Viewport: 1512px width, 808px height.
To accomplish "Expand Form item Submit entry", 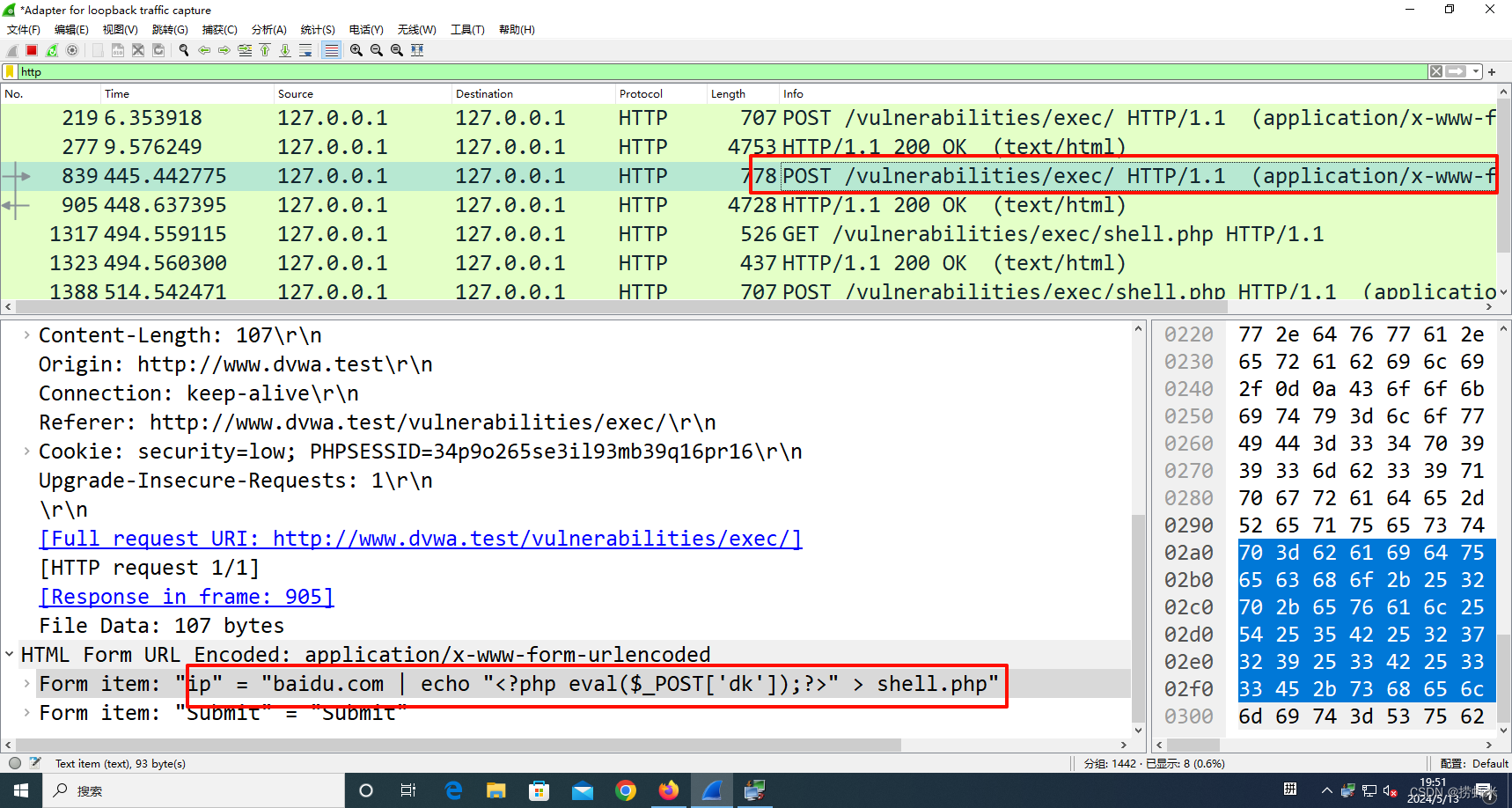I will 26,713.
